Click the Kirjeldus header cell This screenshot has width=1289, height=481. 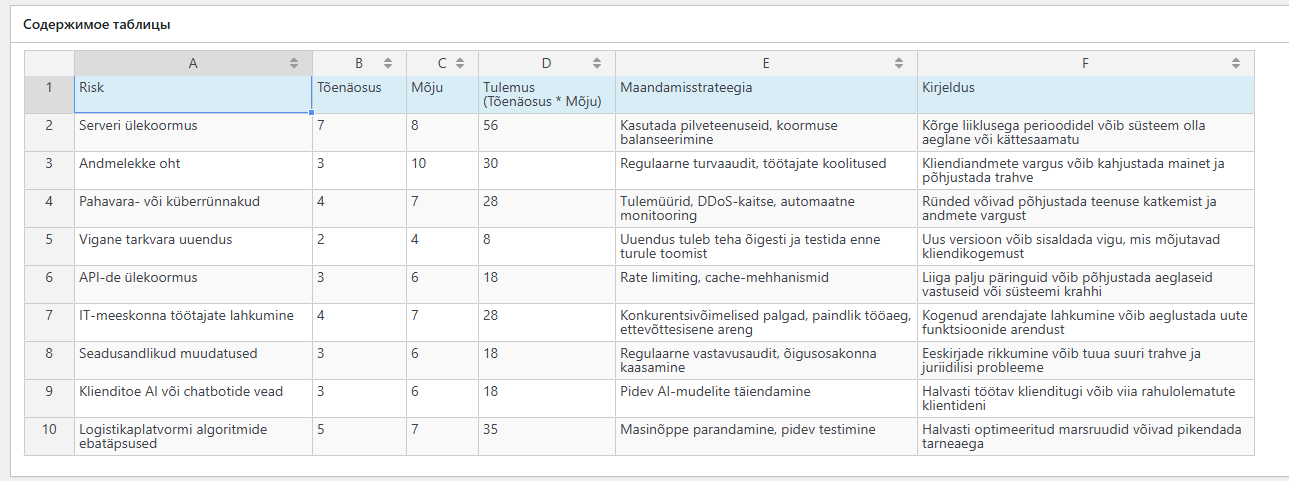tap(1085, 95)
